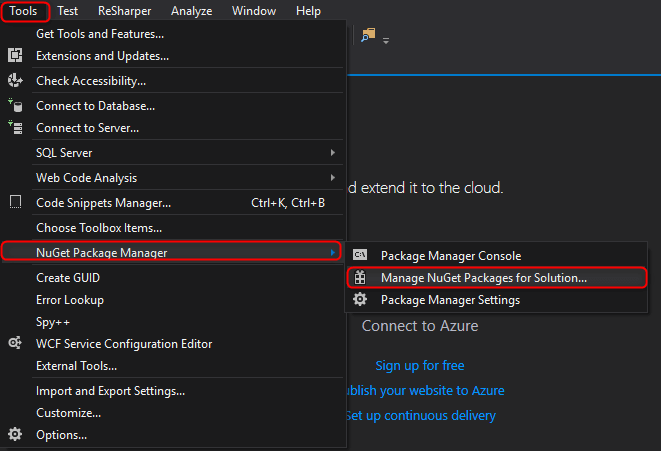The width and height of the screenshot is (661, 451).
Task: Open the toolbar overflow dropdown arrow
Action: click(x=386, y=41)
